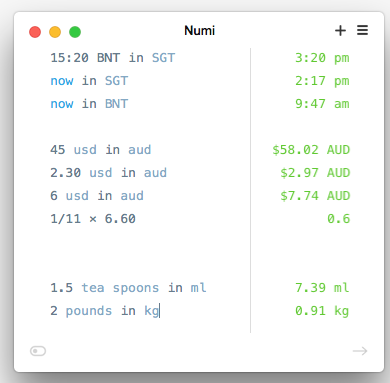Click the line '15:20 BNT in SGT'

pos(113,58)
